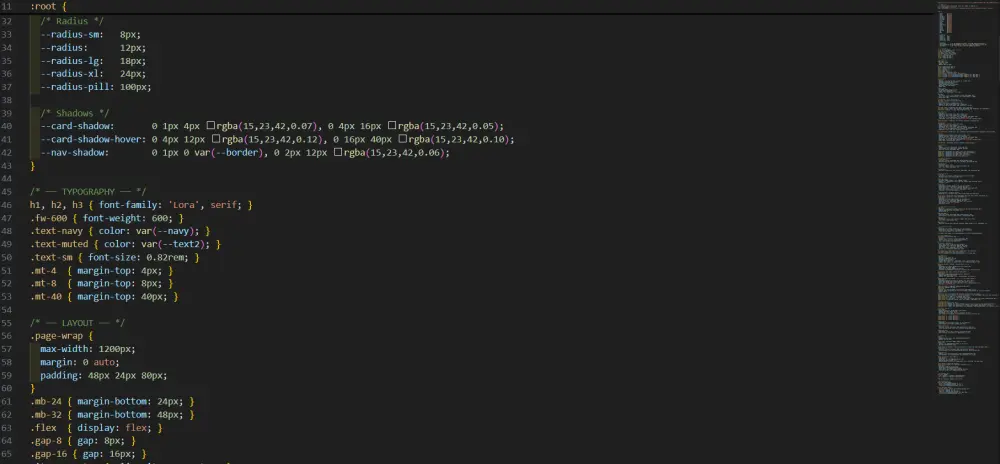Open color picker swatch for rgba(15,23,42,0.12)
This screenshot has height=464, width=1000.
[216, 140]
